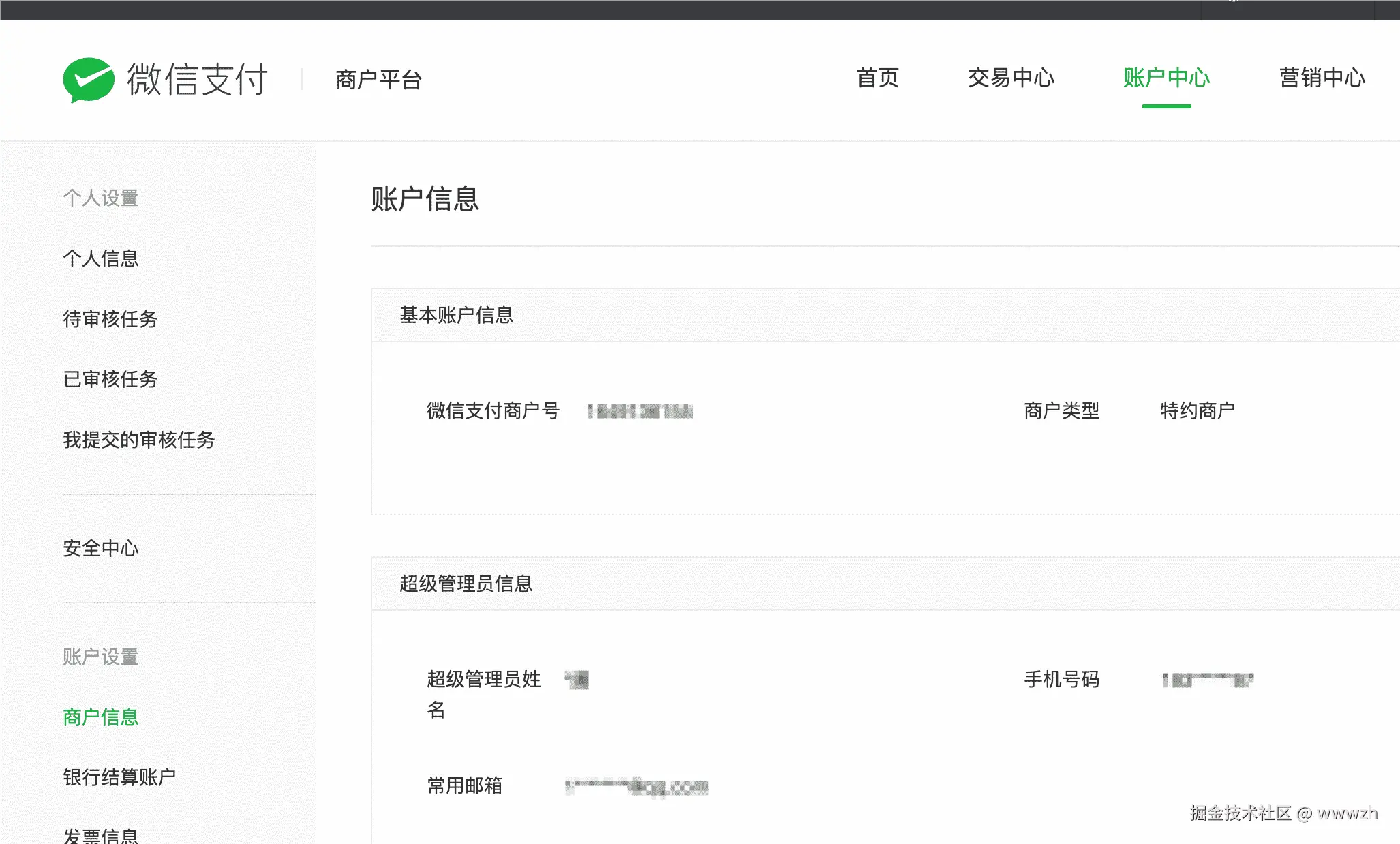The width and height of the screenshot is (1400, 844).
Task: Click the WeChat Pay green logo icon
Action: (90, 78)
